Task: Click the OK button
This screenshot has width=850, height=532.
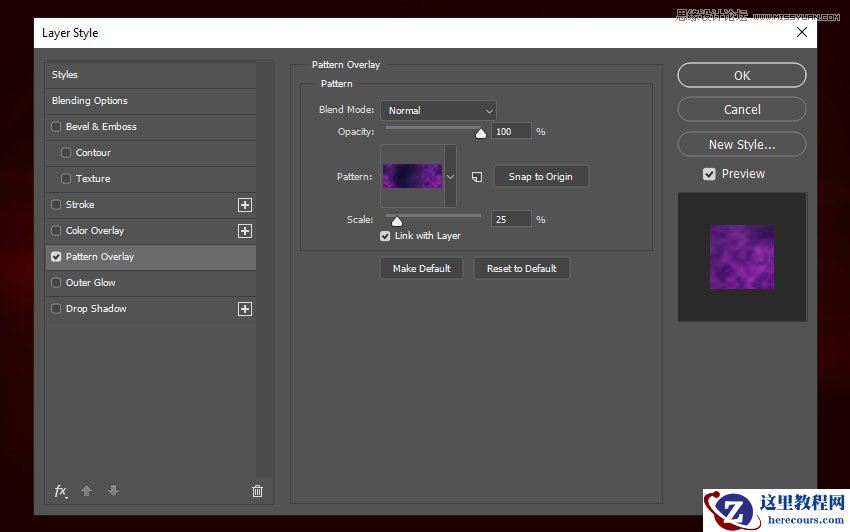Action: pyautogui.click(x=741, y=75)
